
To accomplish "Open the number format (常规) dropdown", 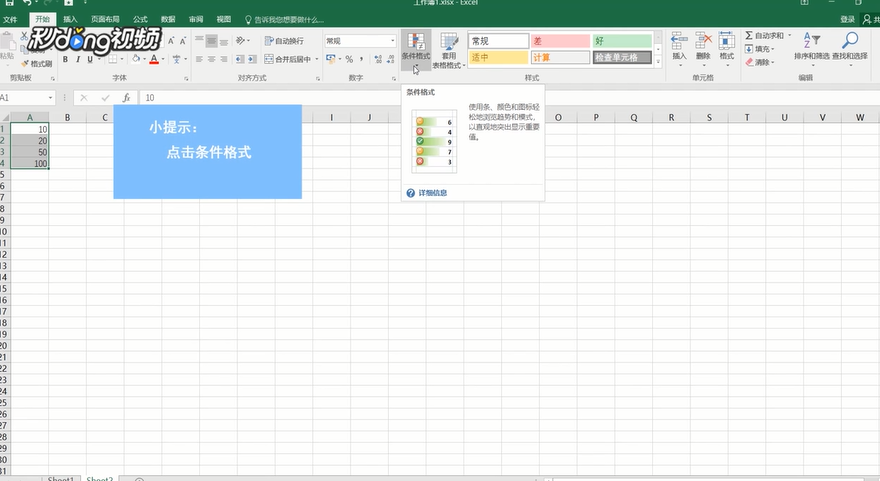I will point(392,41).
